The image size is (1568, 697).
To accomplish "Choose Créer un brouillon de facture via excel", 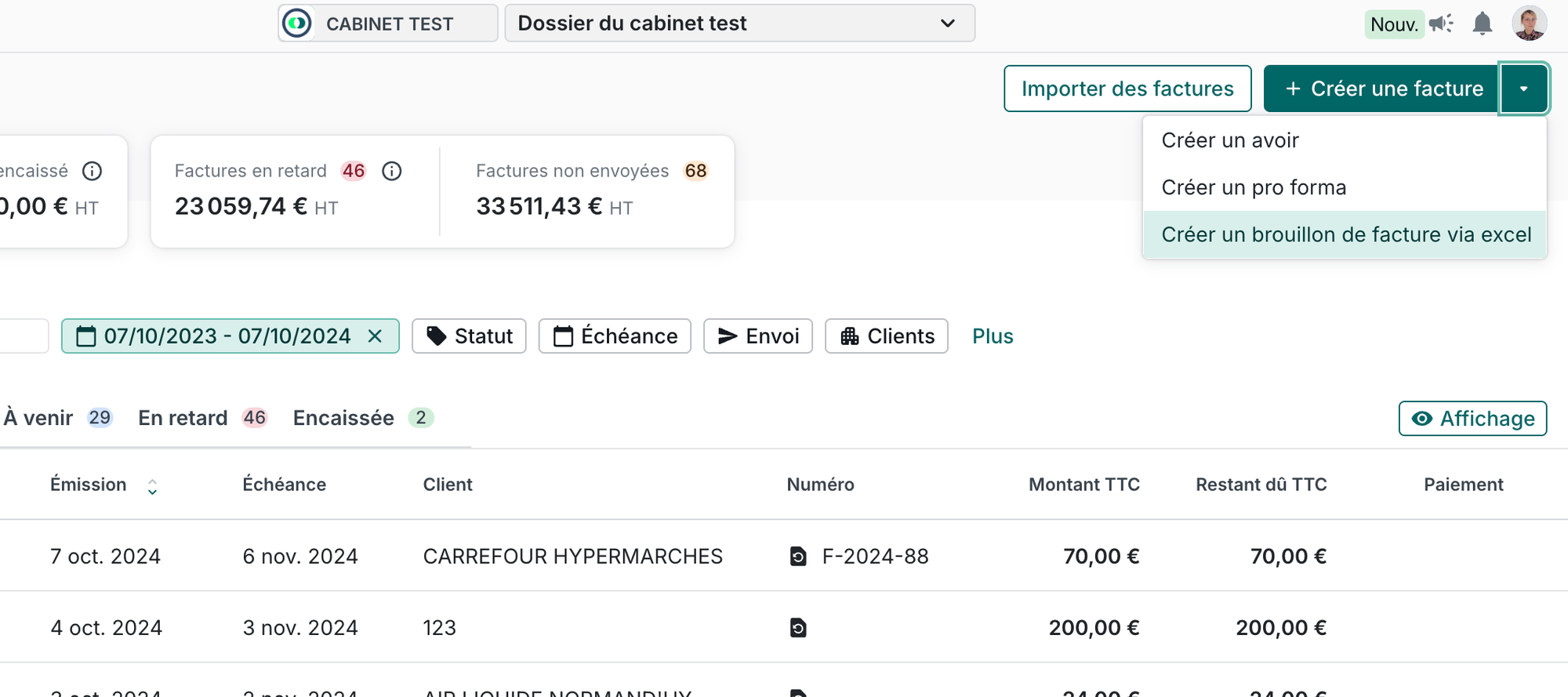I will coord(1345,234).
